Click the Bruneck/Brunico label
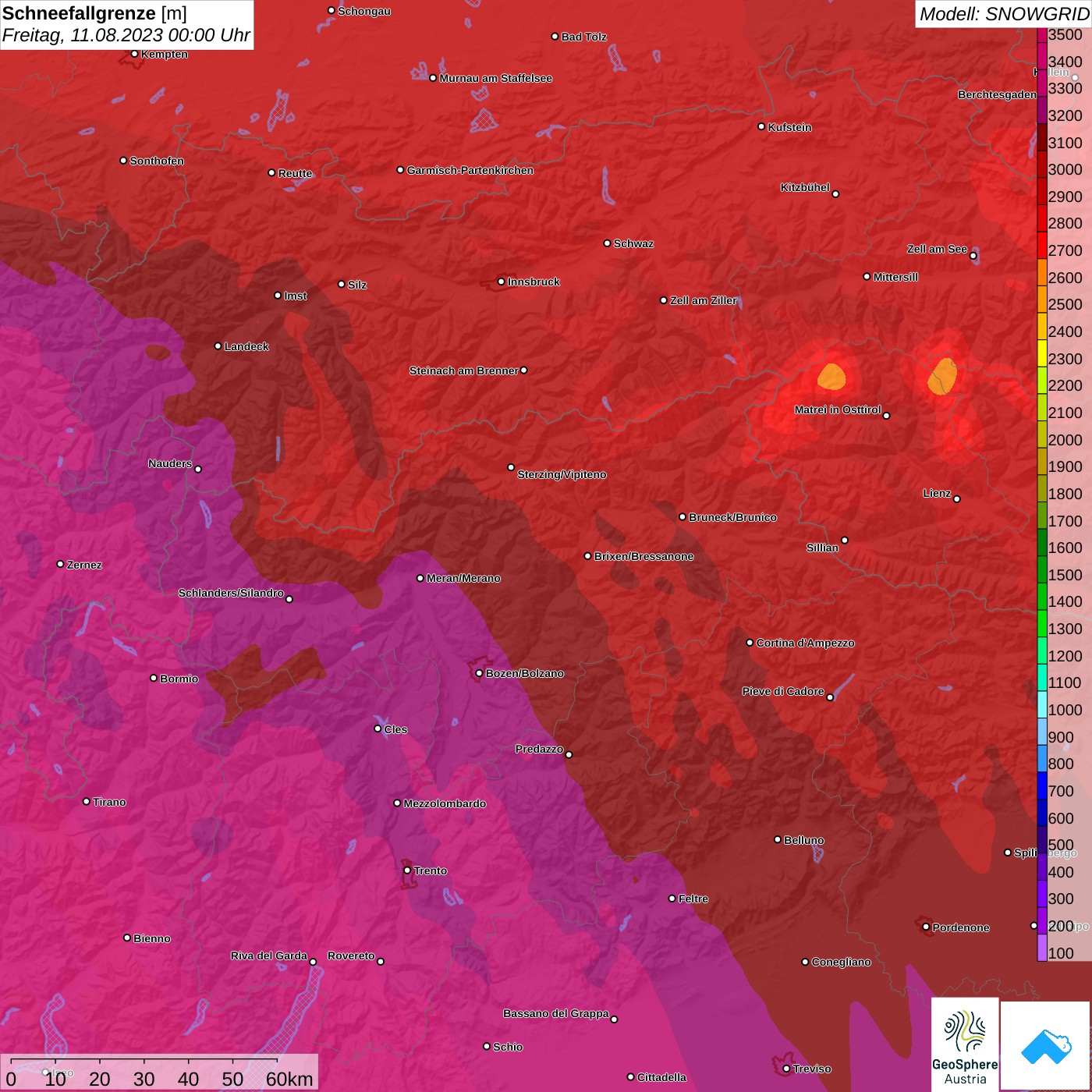 click(x=732, y=517)
